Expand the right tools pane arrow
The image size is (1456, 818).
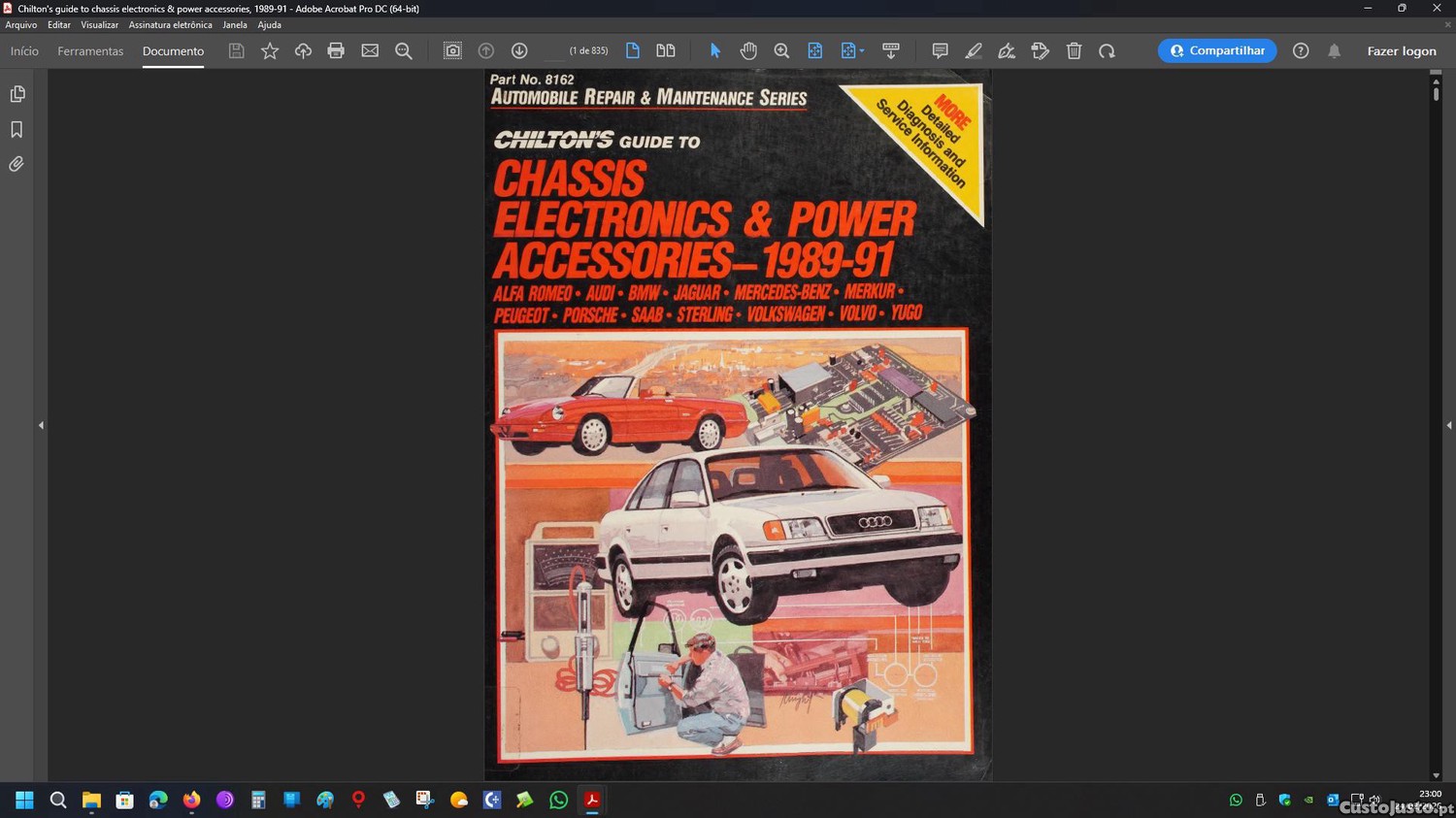1448,425
